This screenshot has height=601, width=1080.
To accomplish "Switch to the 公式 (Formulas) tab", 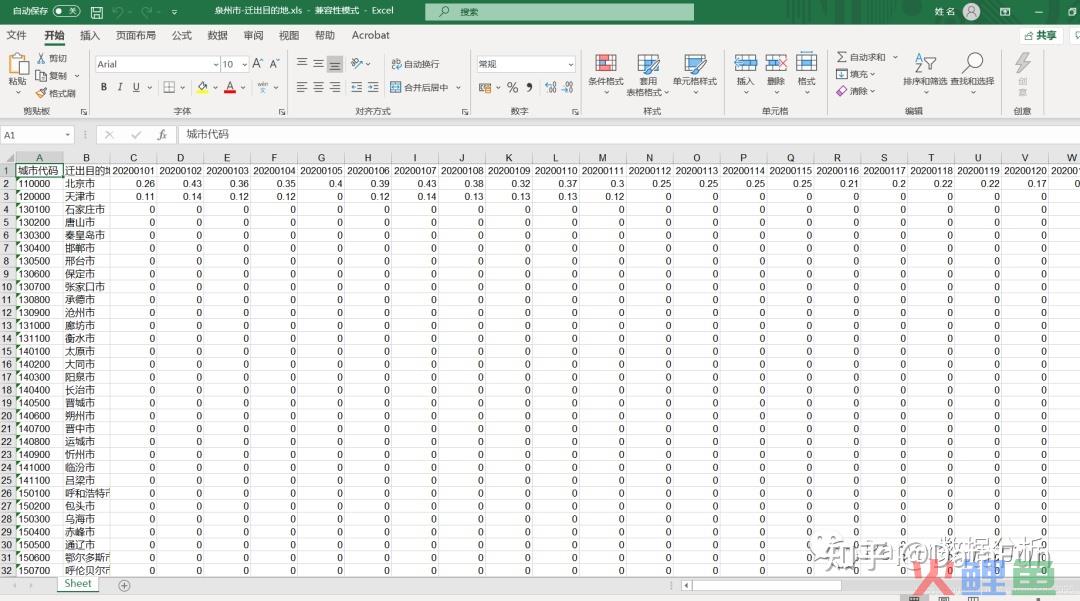I will tap(182, 35).
